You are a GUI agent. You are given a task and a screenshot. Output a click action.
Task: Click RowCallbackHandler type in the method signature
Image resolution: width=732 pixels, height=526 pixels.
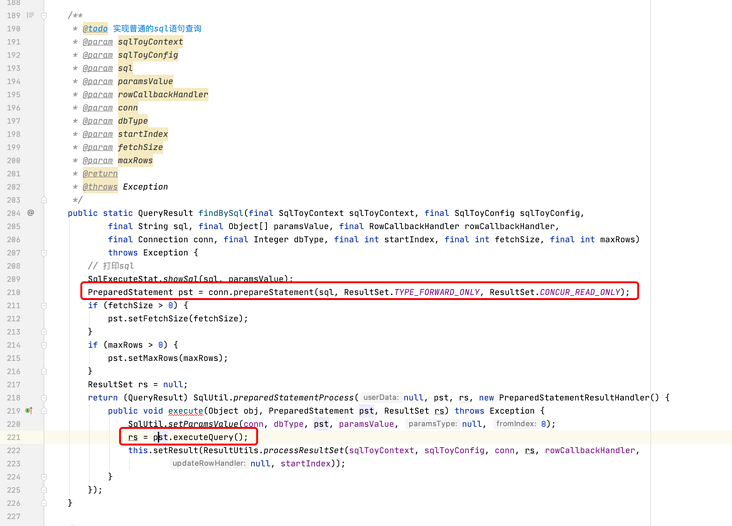414,226
